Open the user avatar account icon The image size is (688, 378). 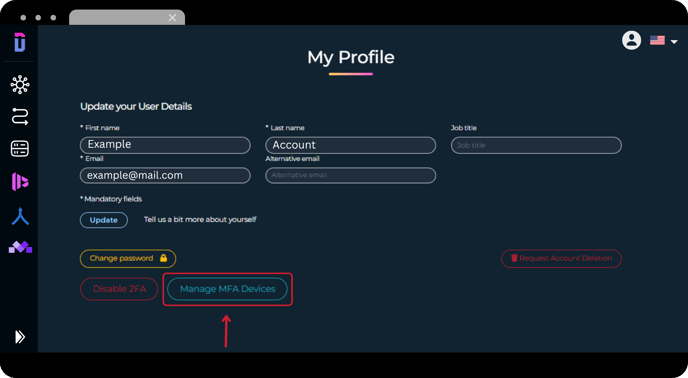631,40
